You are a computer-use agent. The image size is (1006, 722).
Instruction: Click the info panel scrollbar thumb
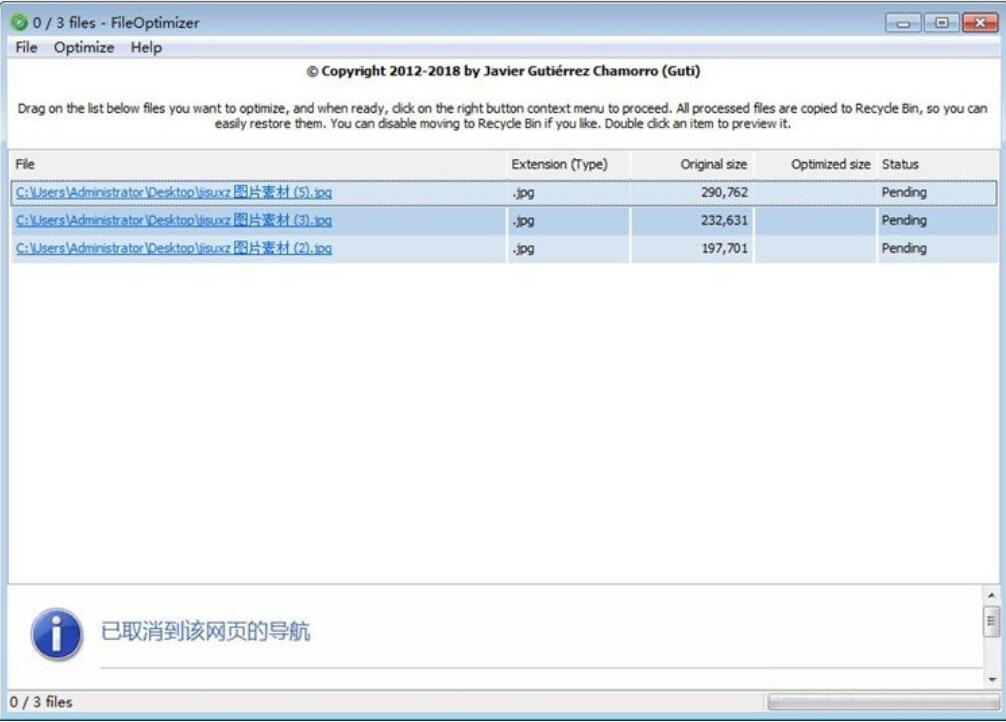[x=991, y=621]
